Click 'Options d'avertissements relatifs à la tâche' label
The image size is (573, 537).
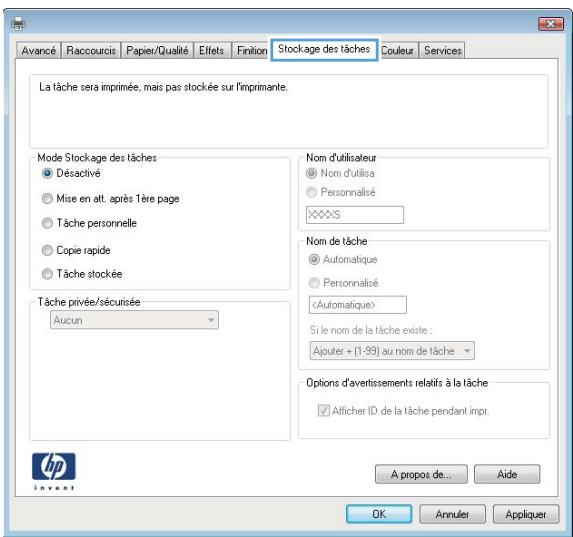pos(397,383)
